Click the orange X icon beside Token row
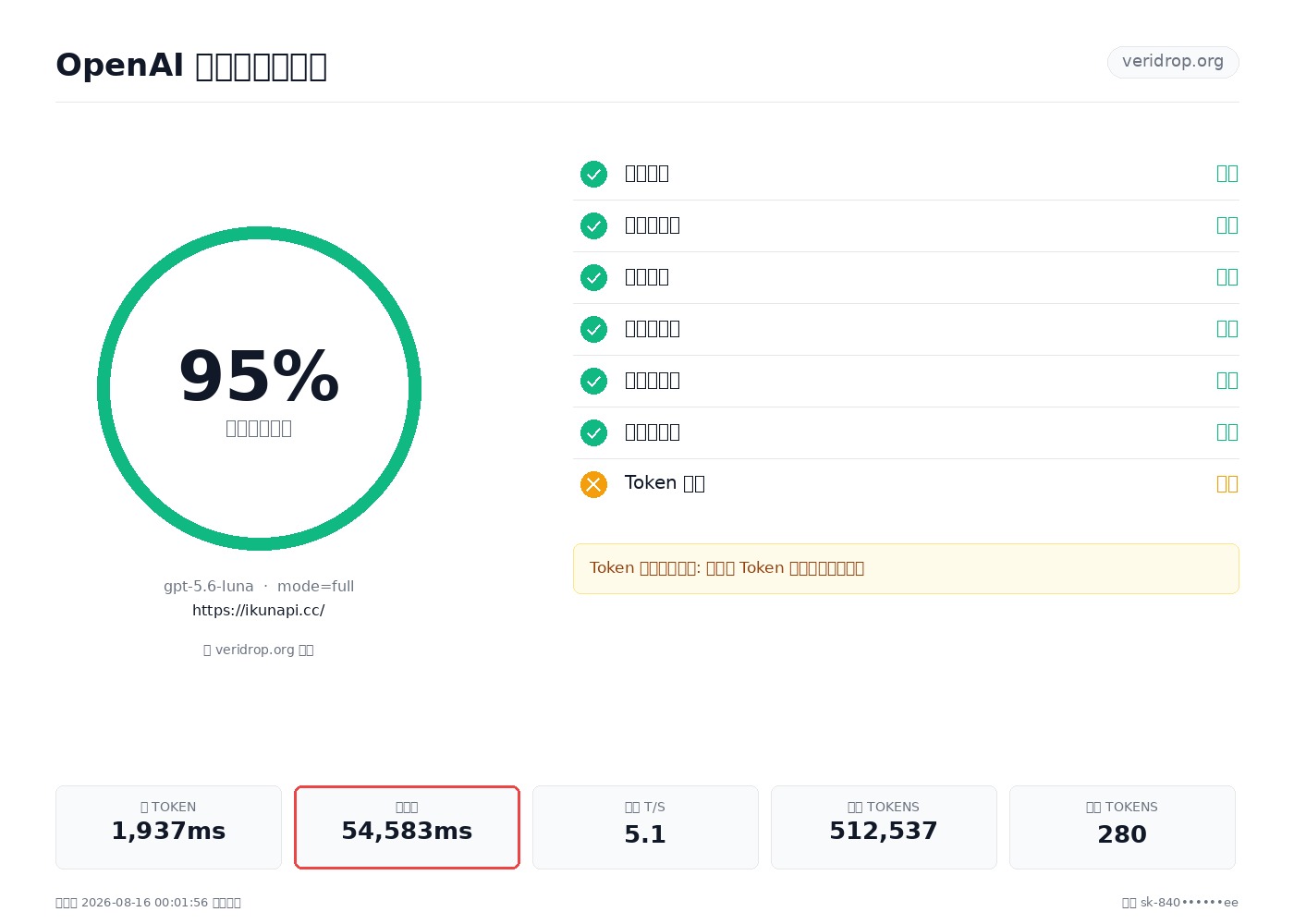This screenshot has height=924, width=1294. pos(593,484)
